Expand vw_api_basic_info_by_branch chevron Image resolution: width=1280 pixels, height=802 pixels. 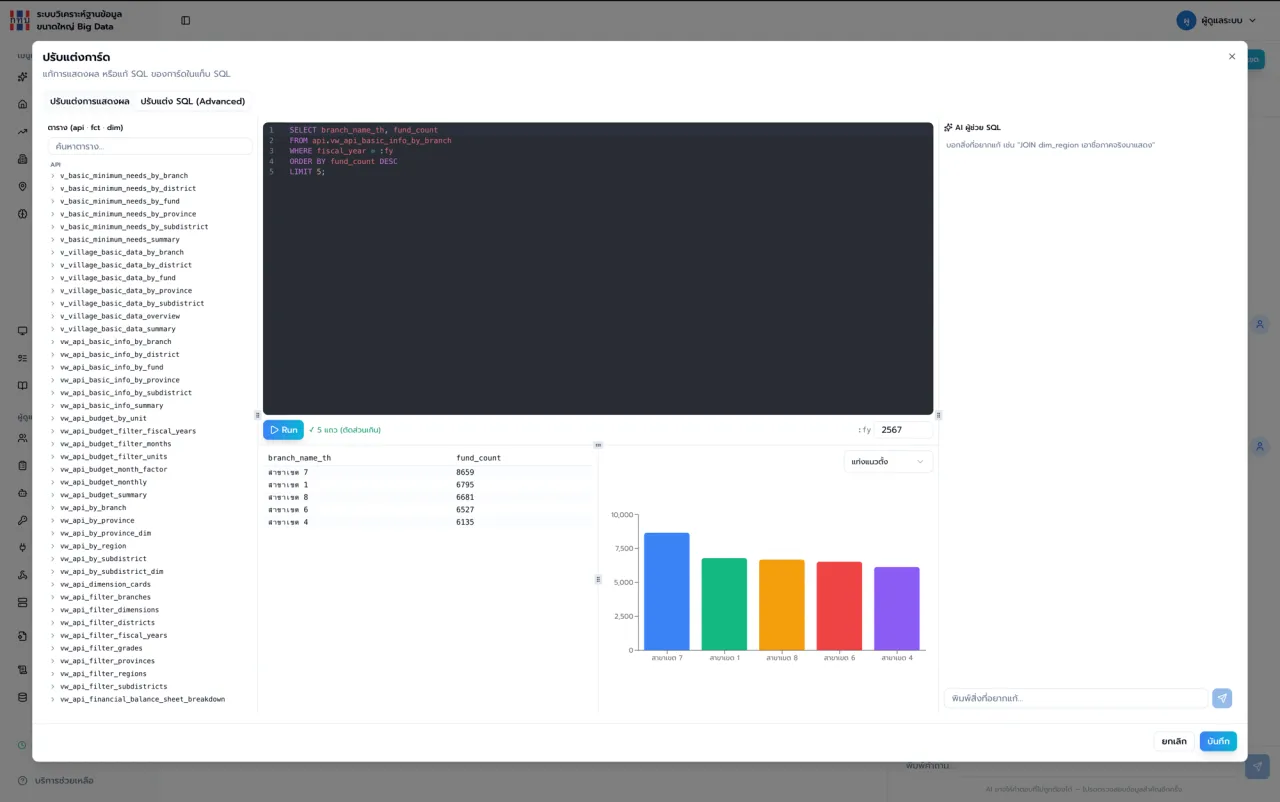coord(53,342)
